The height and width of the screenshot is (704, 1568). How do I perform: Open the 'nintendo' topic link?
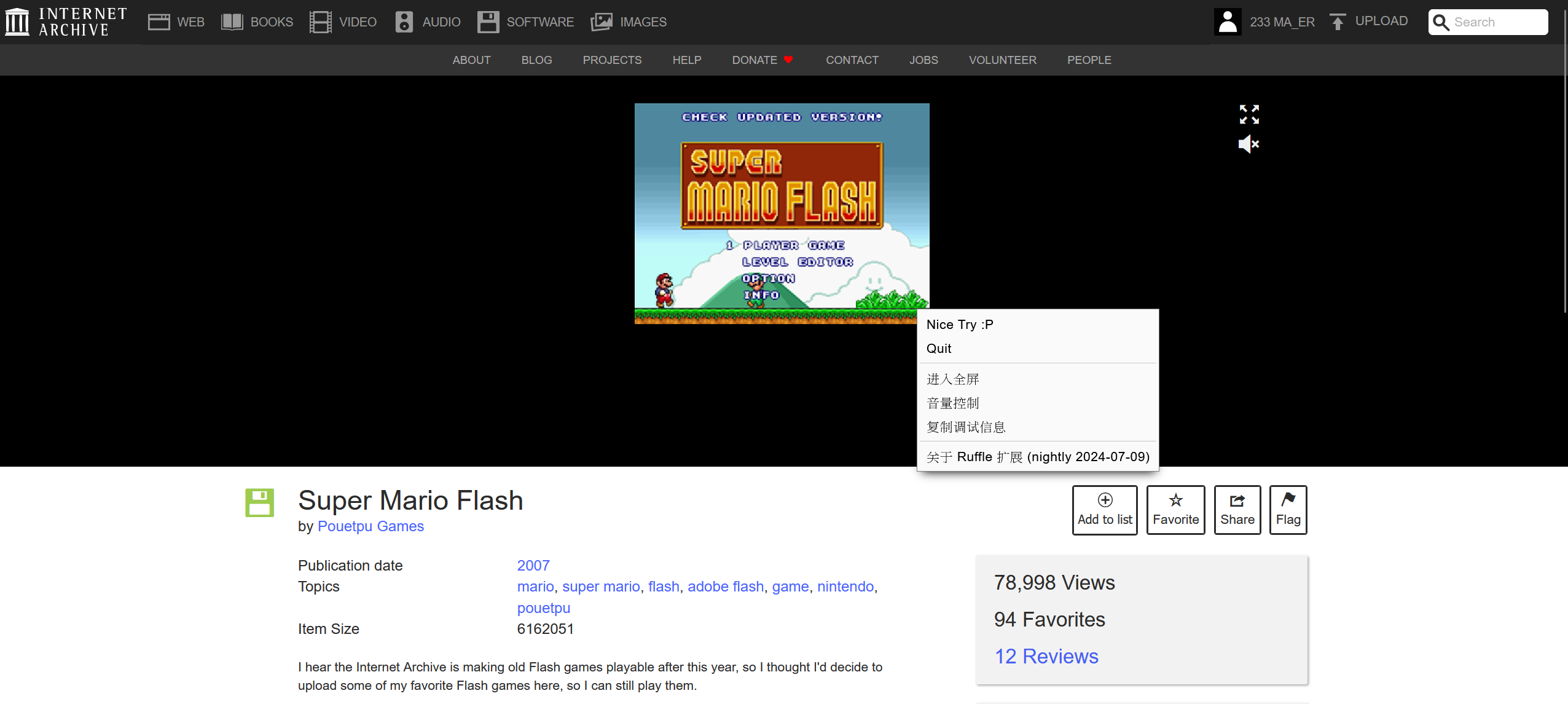click(845, 587)
